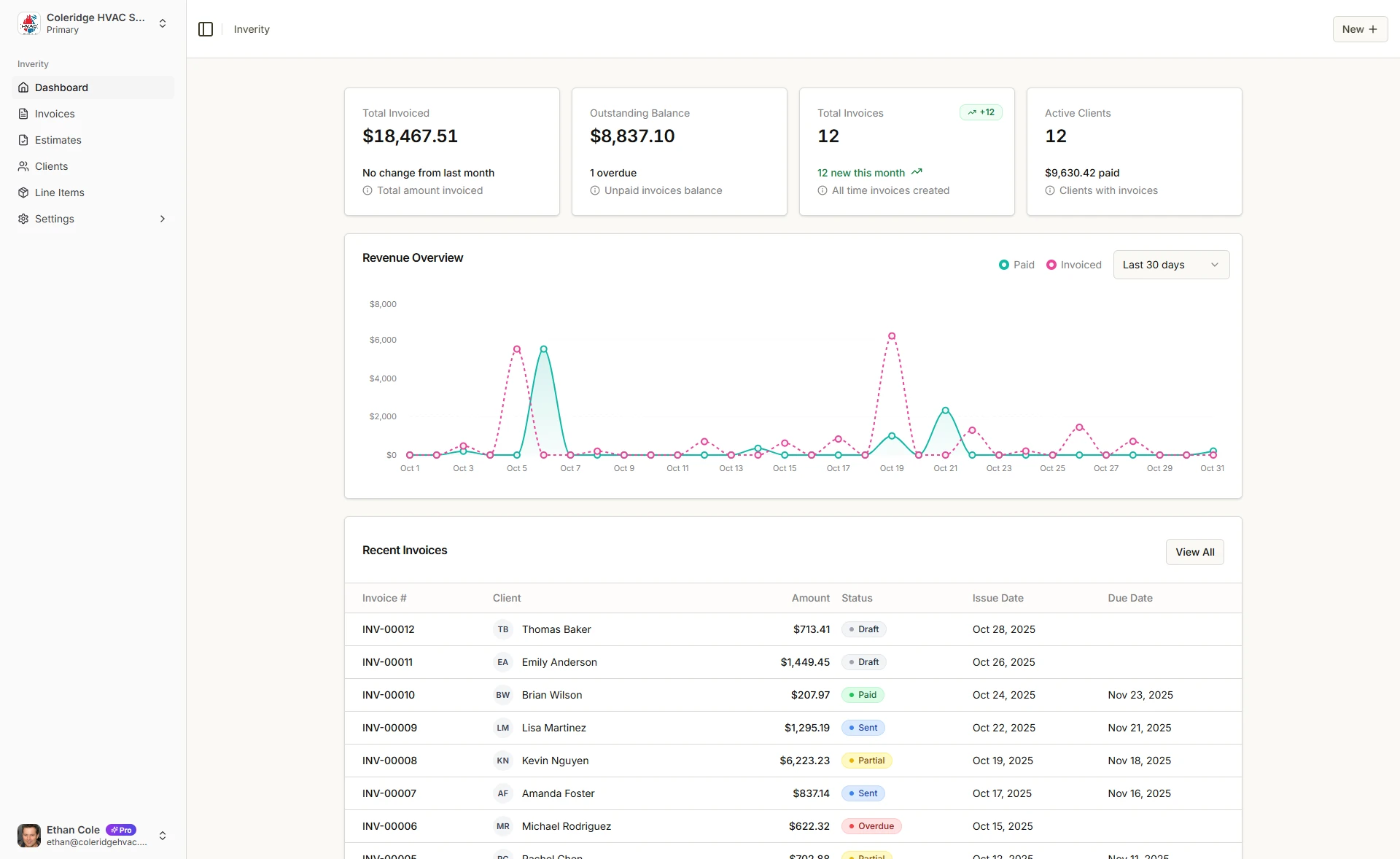Viewport: 1400px width, 859px height.
Task: Click the Oct 19 invoiced peak point
Action: 892,336
